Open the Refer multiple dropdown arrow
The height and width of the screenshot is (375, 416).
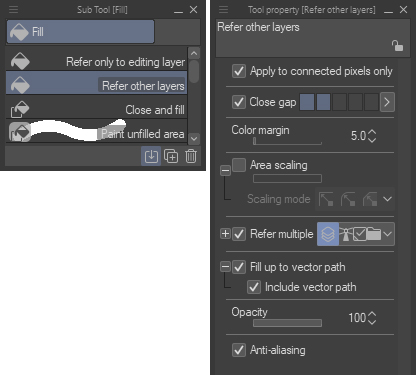[387, 234]
